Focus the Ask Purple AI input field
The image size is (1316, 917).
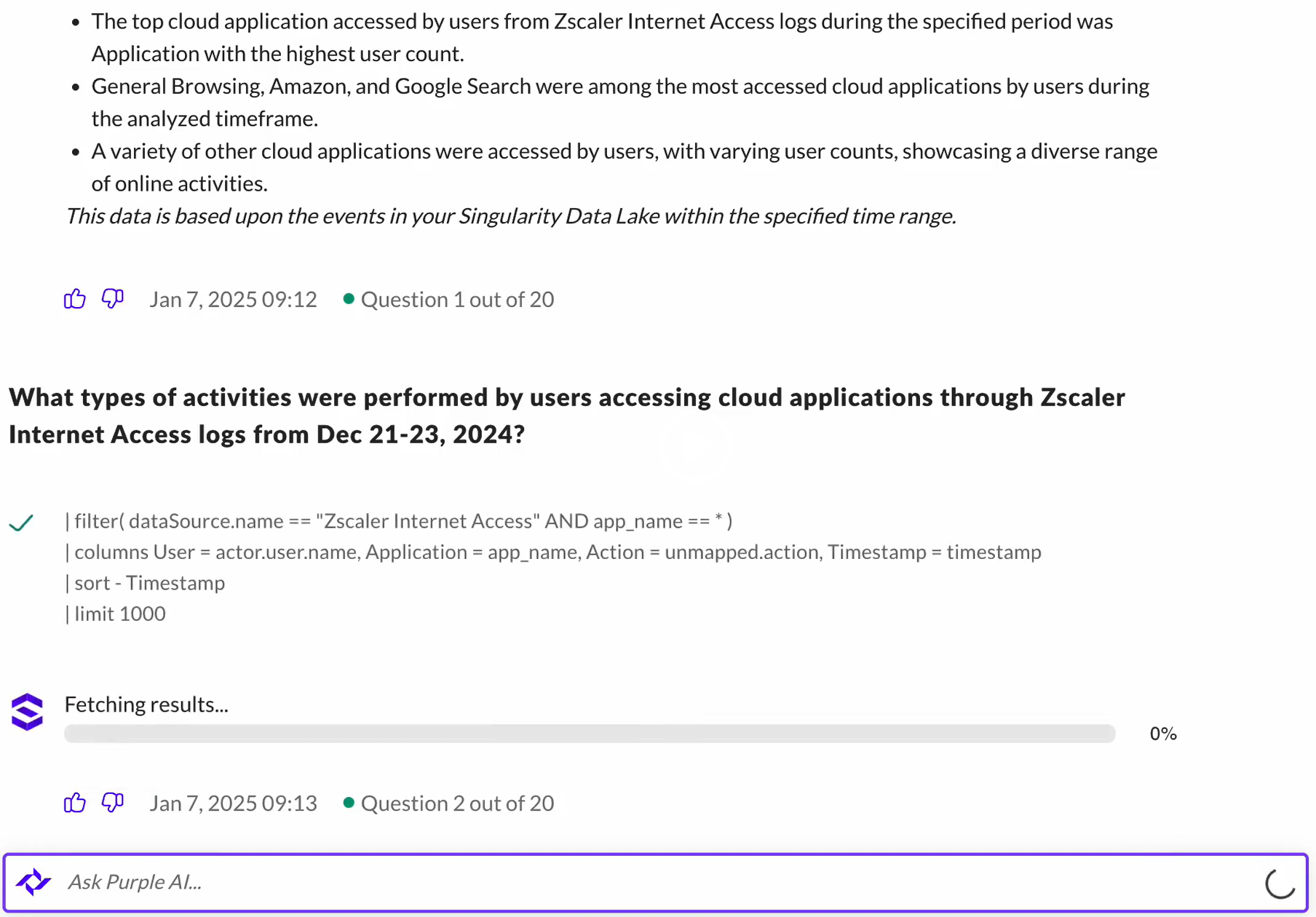655,882
